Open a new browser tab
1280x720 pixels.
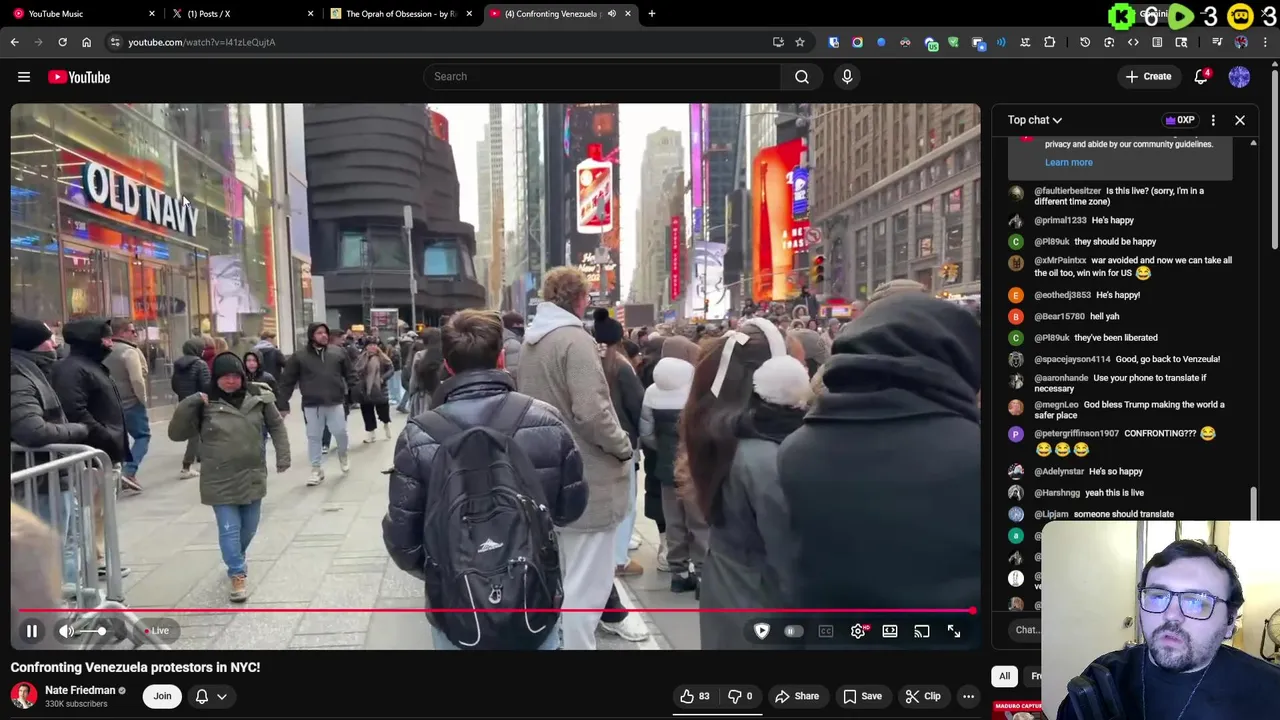point(652,14)
